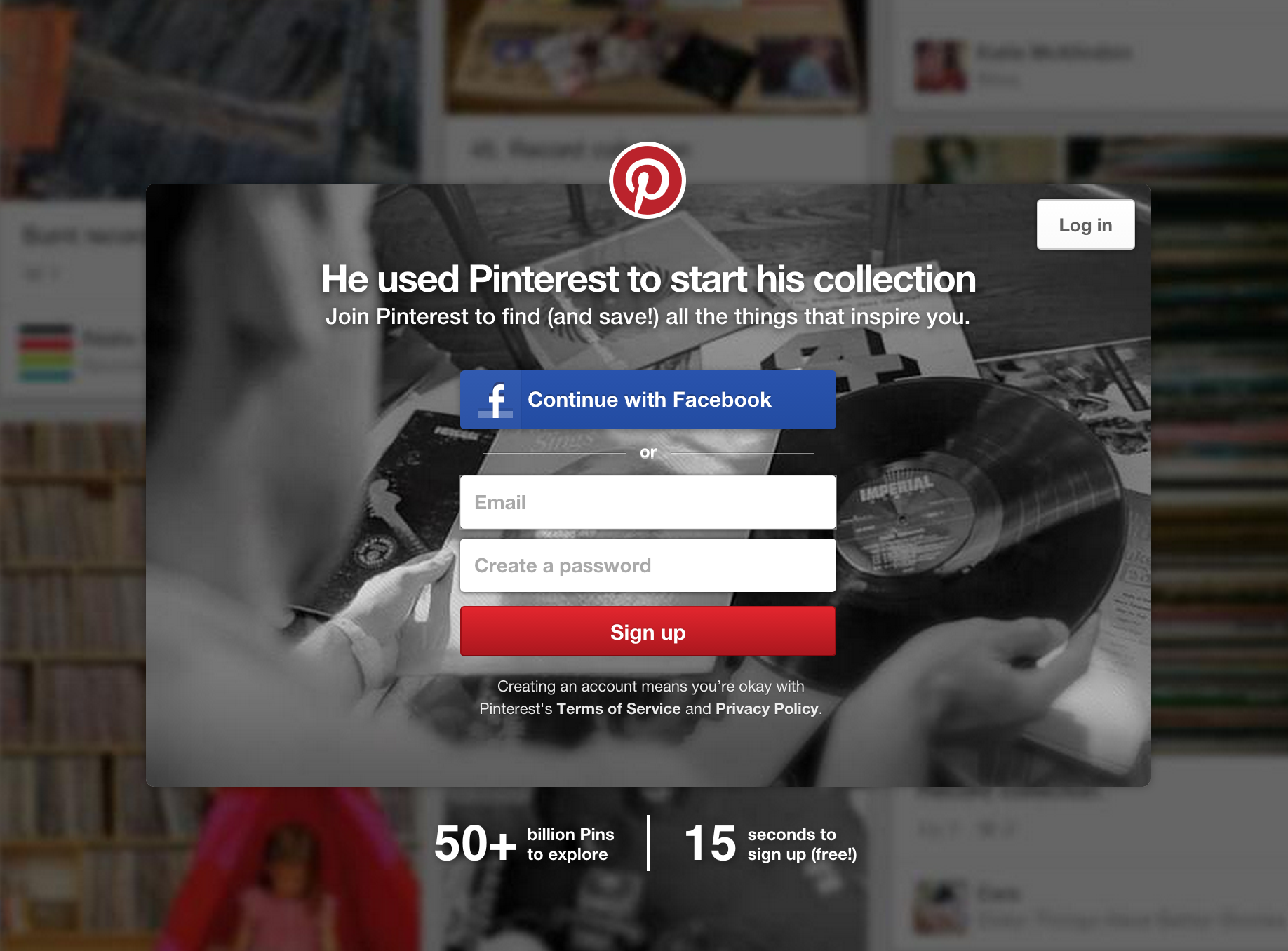The image size is (1288, 951).
Task: Select the Create a password field
Action: pos(648,565)
